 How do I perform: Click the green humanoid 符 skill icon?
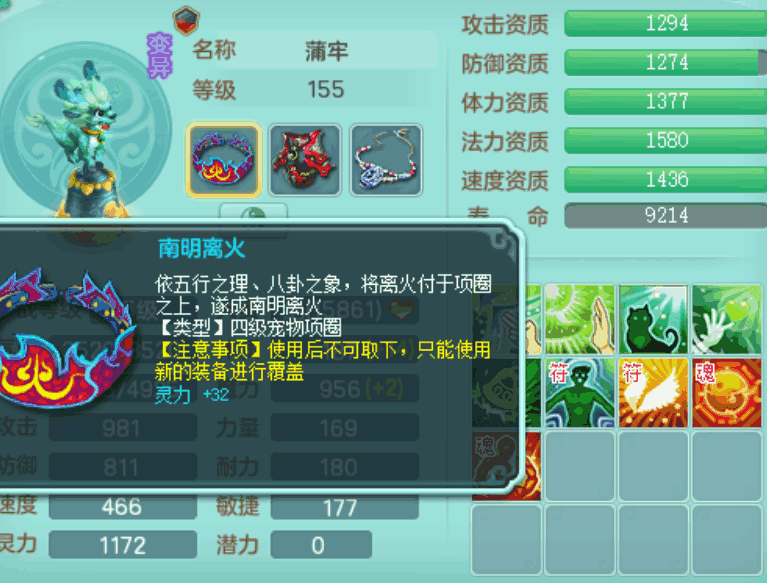pos(580,393)
